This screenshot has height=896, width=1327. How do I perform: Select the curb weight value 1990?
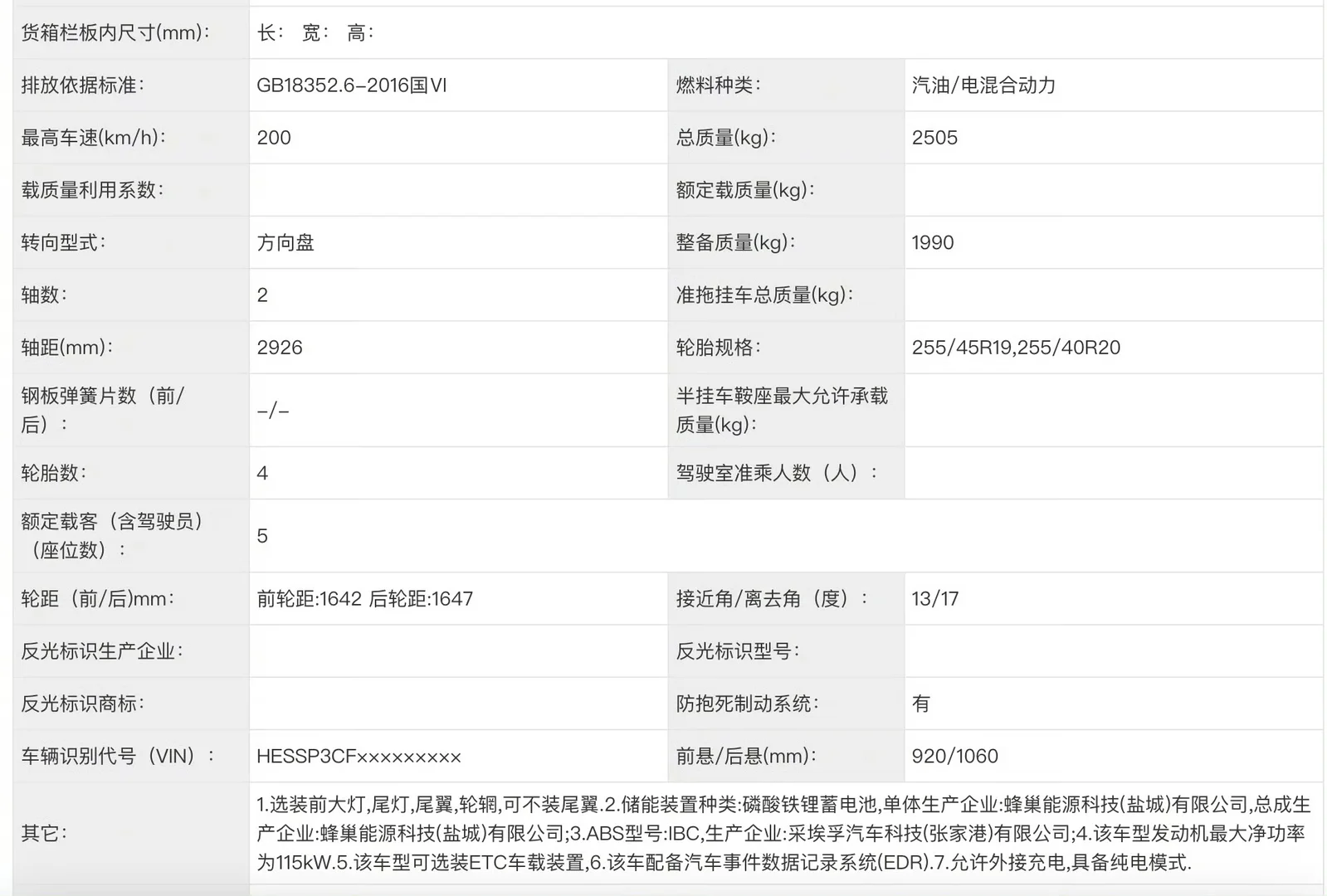tap(933, 243)
